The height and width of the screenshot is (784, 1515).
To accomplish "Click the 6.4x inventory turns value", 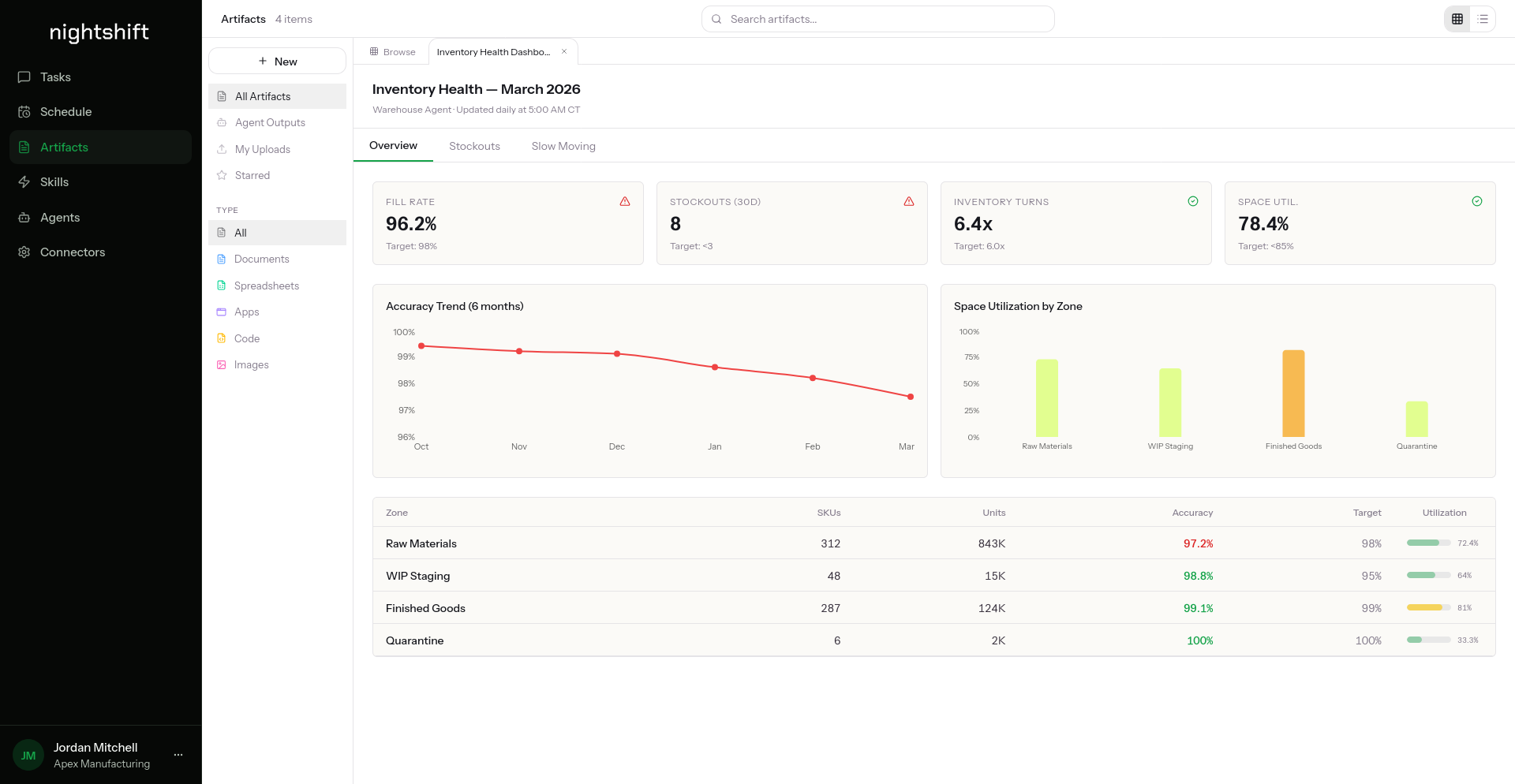I will coord(973,224).
